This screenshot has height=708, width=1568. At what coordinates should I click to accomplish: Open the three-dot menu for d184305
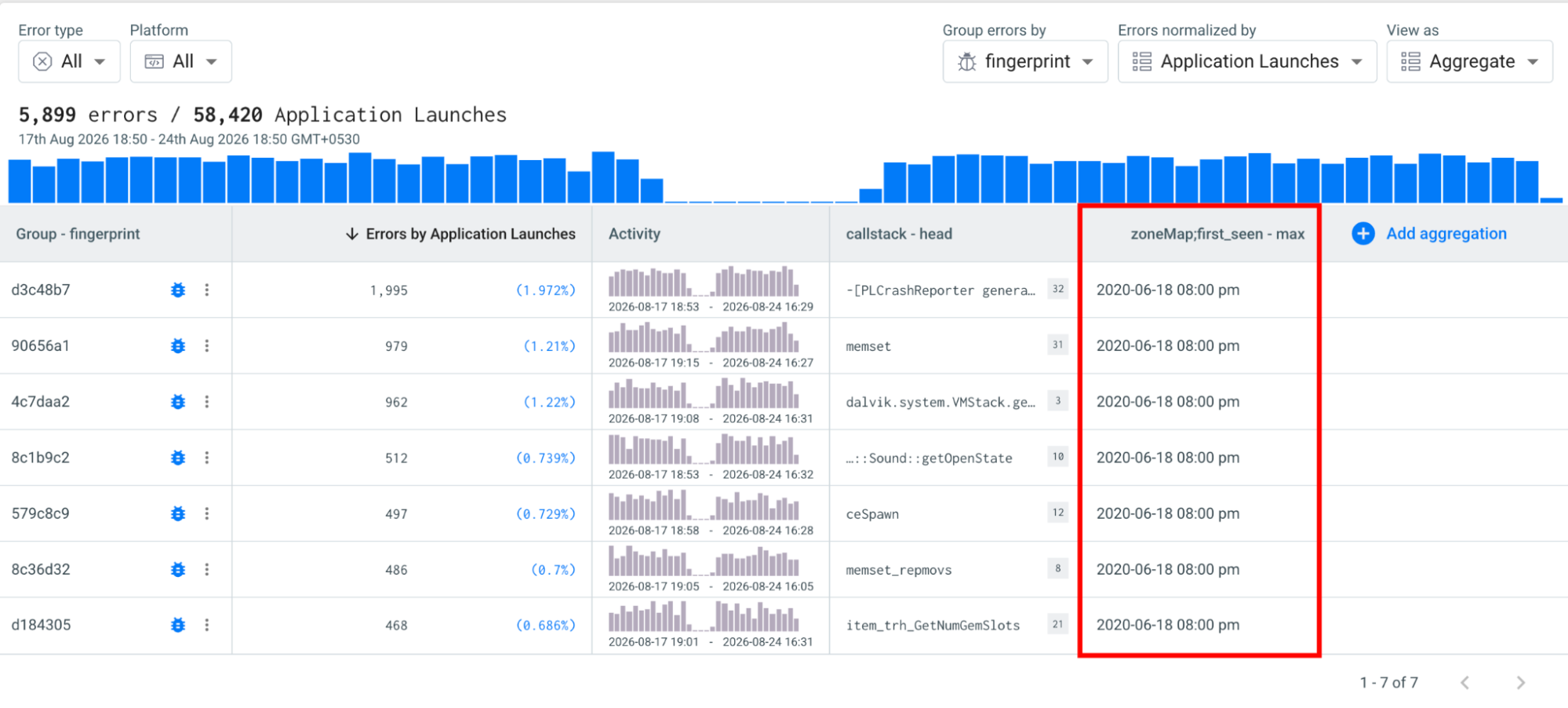[207, 625]
